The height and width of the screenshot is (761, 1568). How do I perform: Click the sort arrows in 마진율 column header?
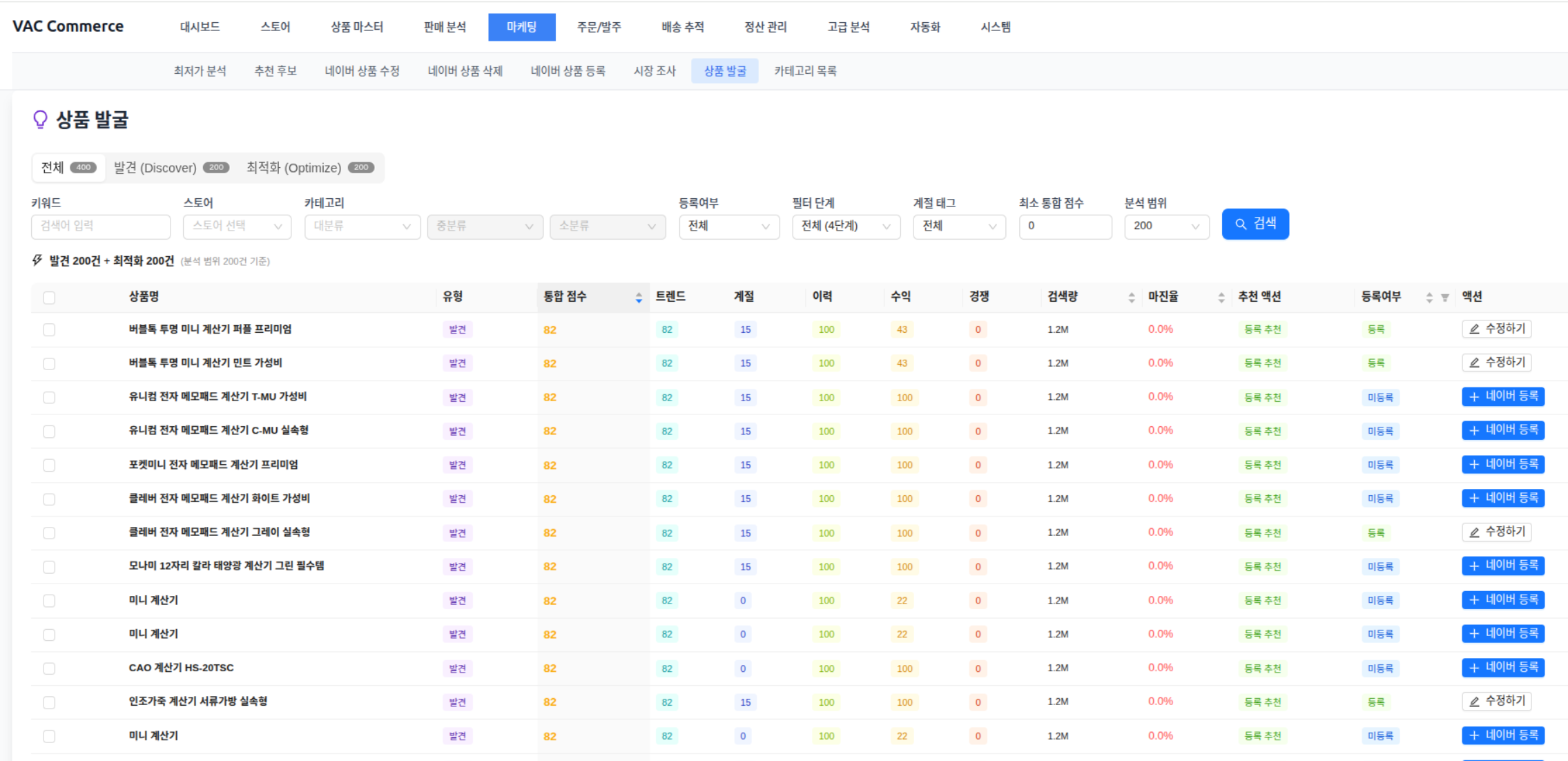pos(1221,298)
